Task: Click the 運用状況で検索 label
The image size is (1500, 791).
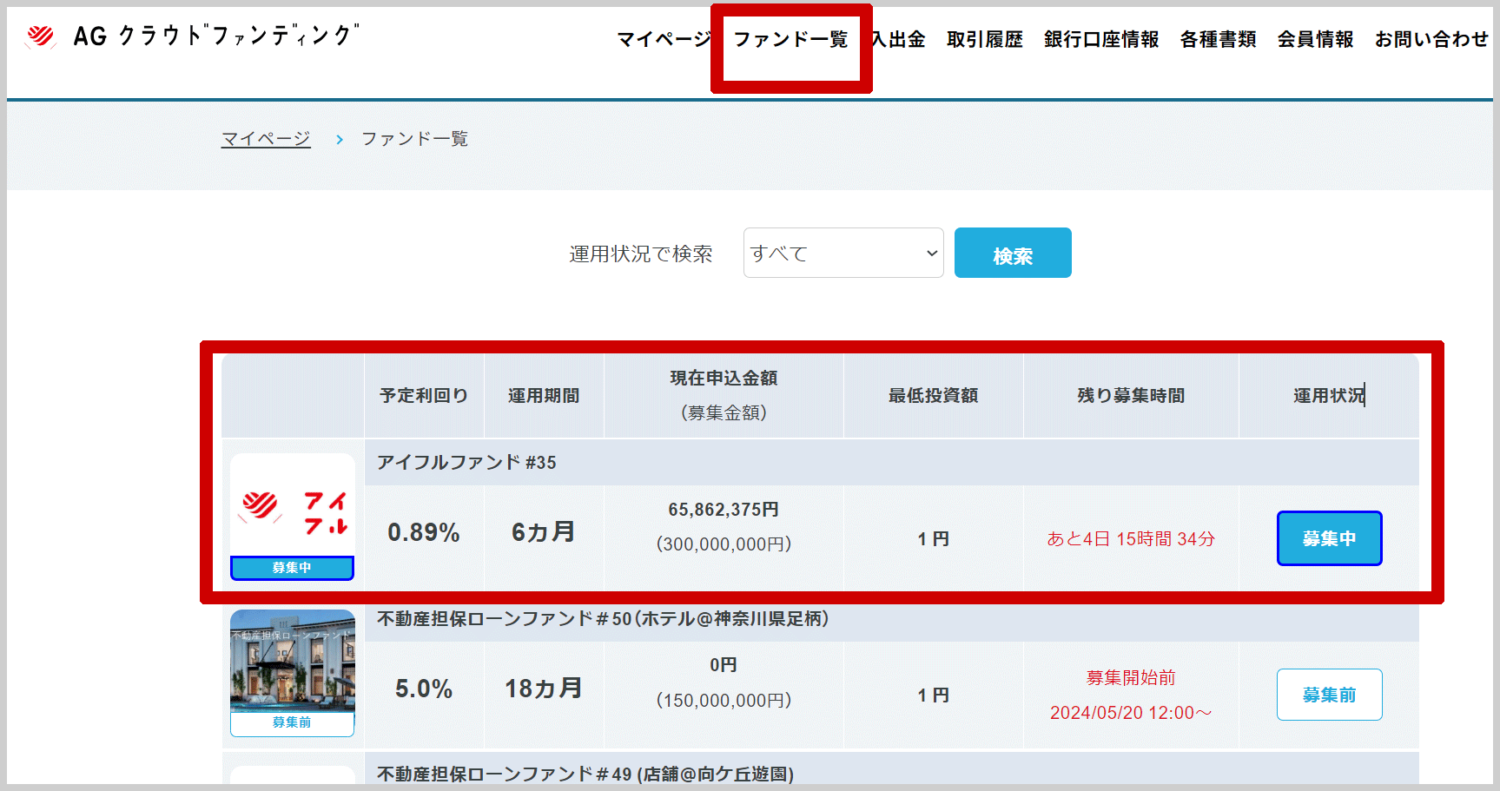Action: (641, 254)
